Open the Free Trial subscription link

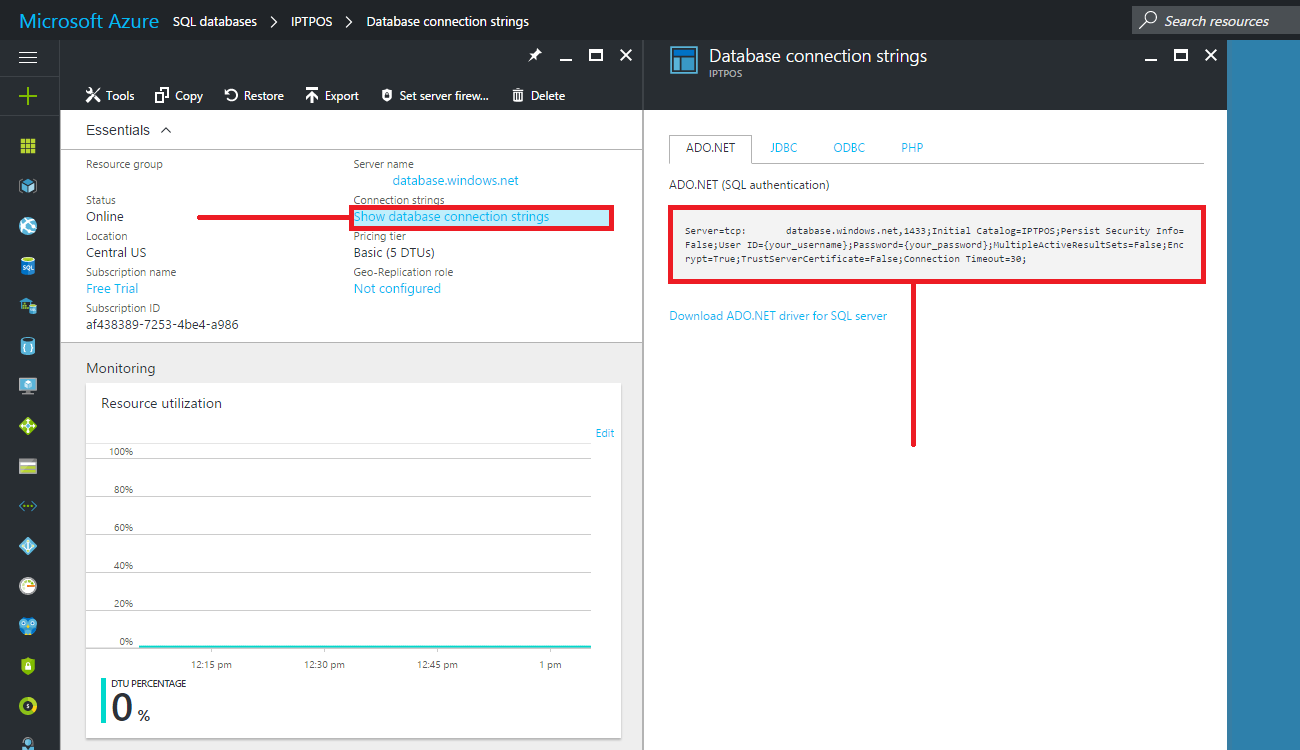click(x=112, y=289)
